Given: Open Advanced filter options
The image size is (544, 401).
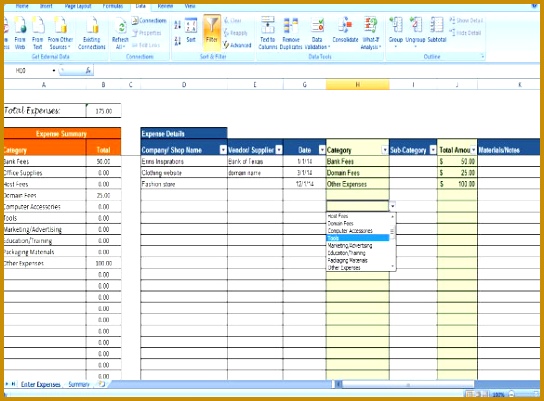Looking at the screenshot, I should tap(237, 45).
